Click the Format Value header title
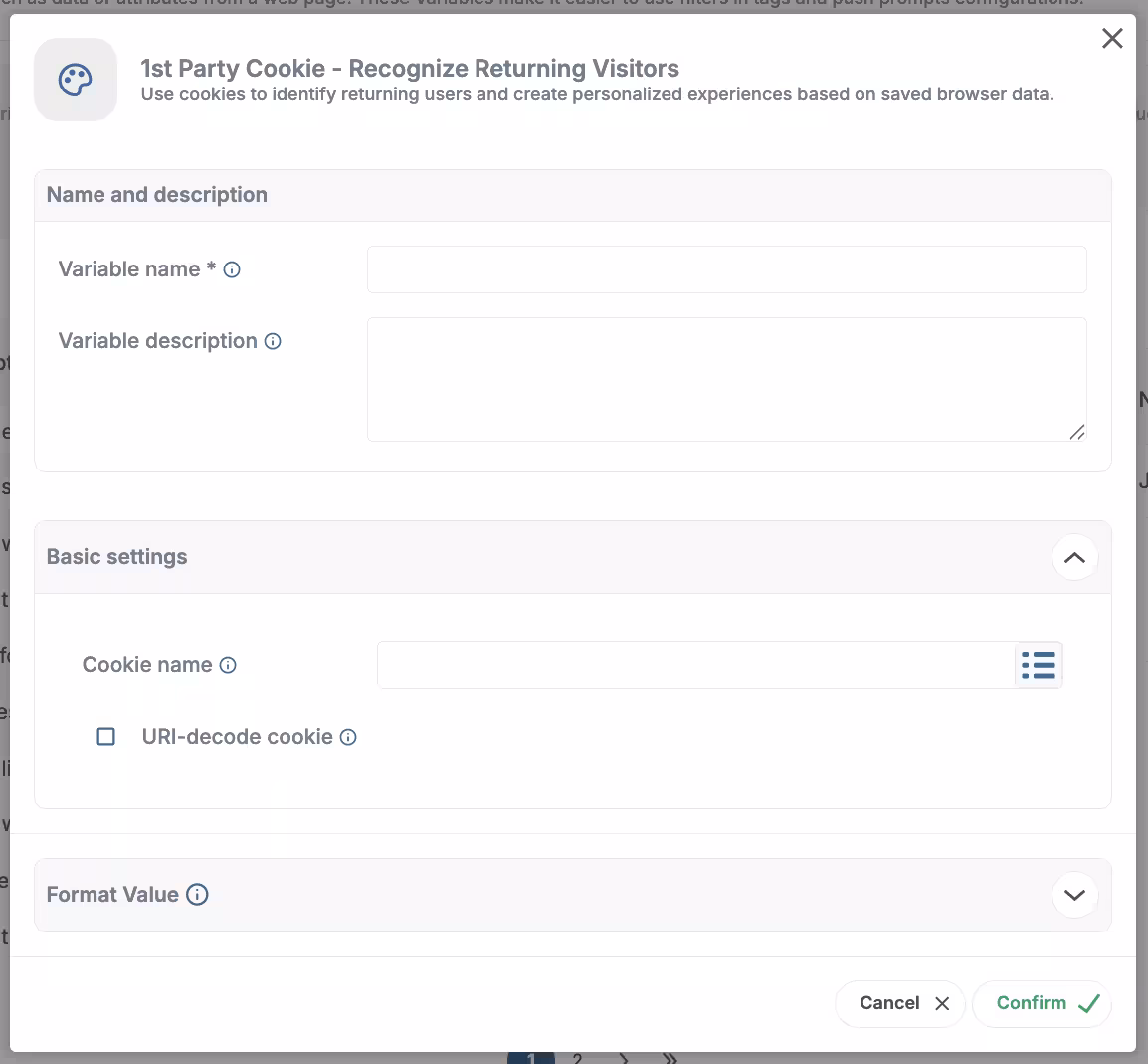 (112, 895)
